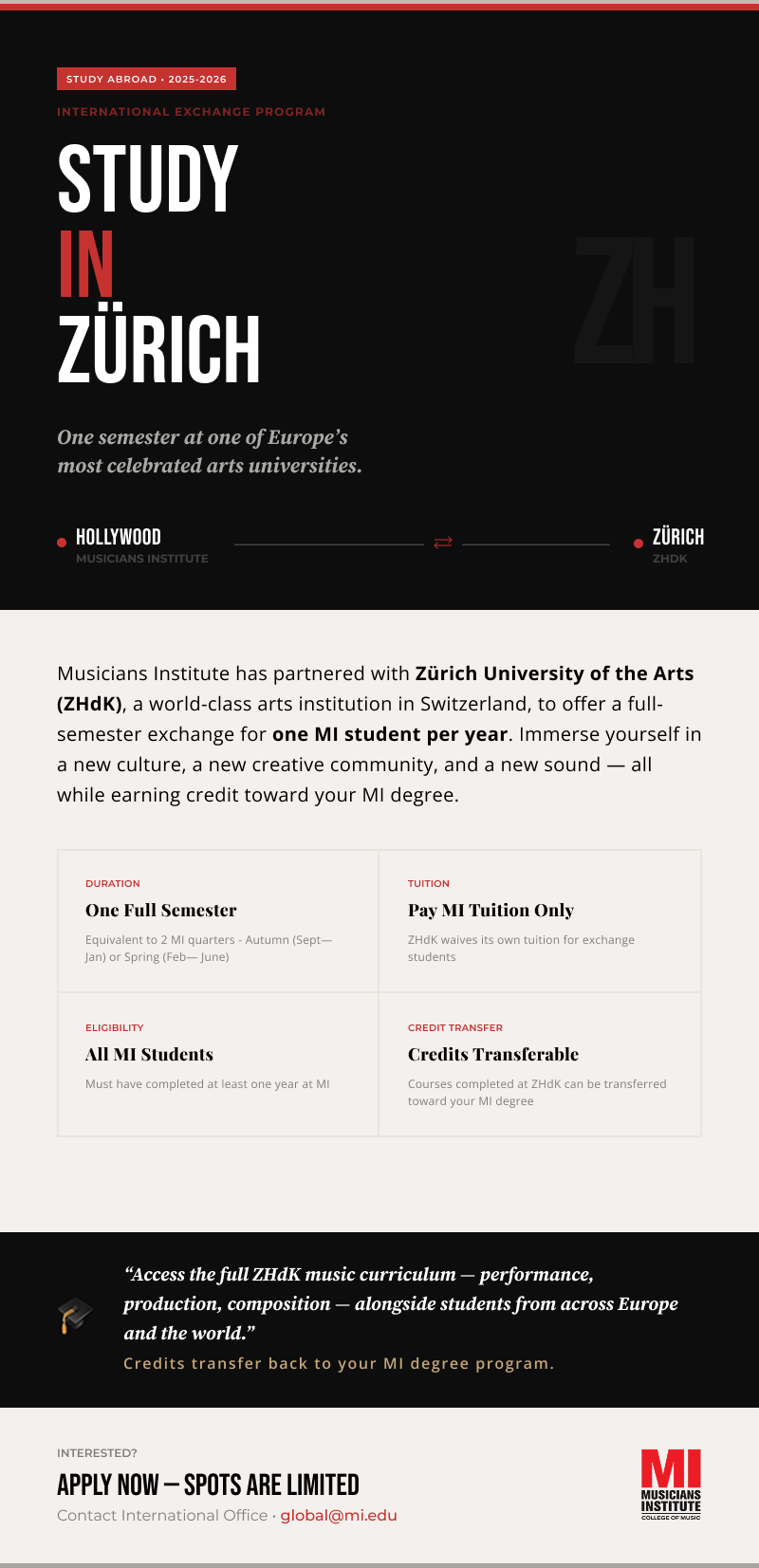Click the red dot beside Hollywood

pos(62,543)
